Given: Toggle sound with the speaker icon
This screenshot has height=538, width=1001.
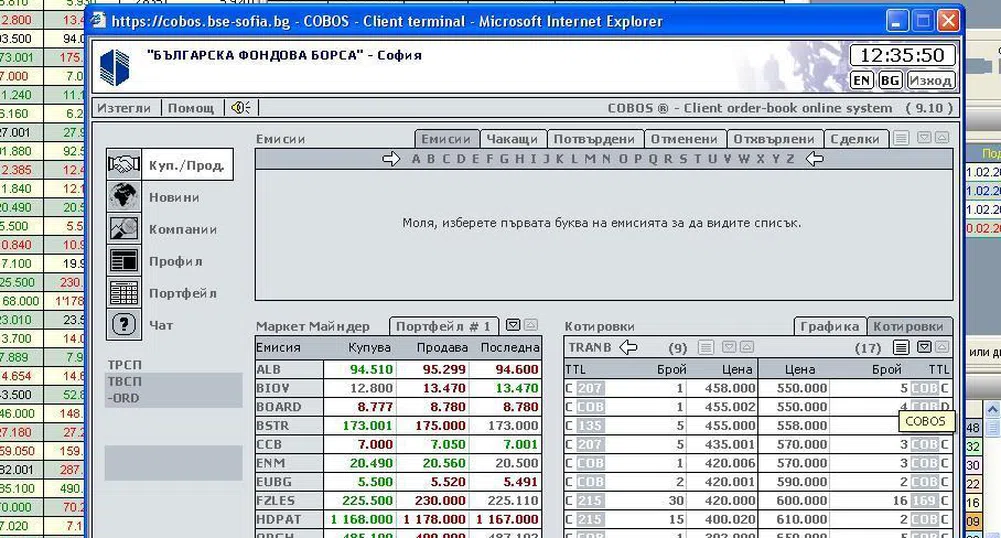Looking at the screenshot, I should tap(240, 108).
